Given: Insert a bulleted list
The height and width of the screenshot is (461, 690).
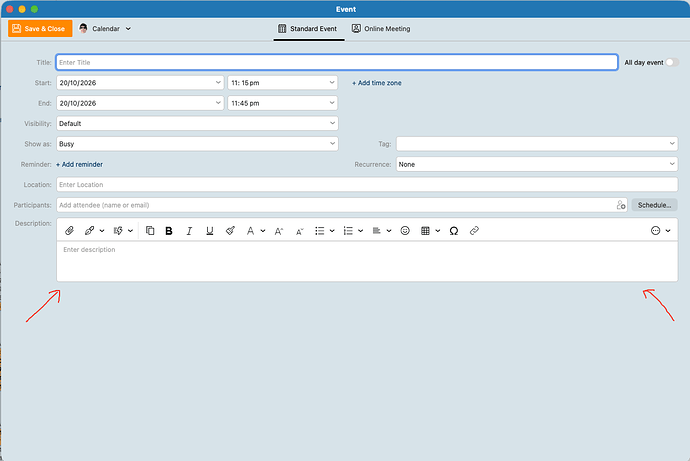Looking at the screenshot, I should tap(319, 230).
